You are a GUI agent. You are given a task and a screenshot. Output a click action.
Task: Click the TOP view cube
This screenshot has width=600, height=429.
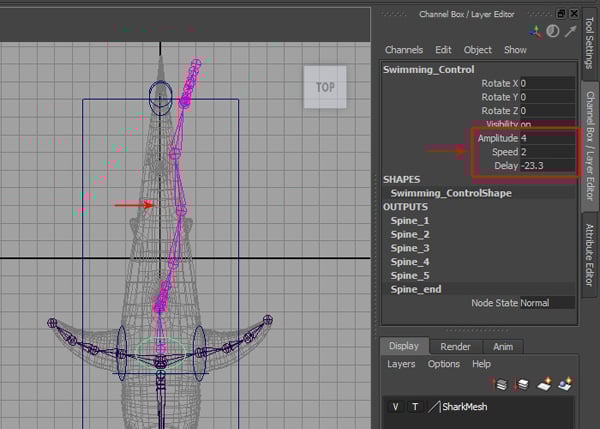pyautogui.click(x=325, y=87)
